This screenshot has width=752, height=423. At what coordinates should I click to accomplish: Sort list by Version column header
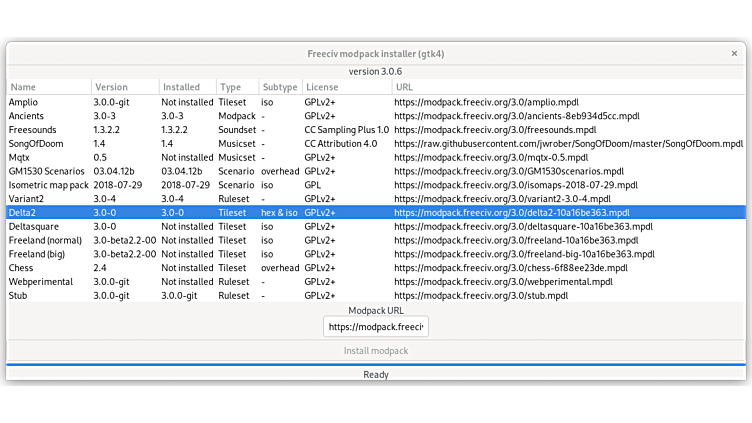[124, 87]
